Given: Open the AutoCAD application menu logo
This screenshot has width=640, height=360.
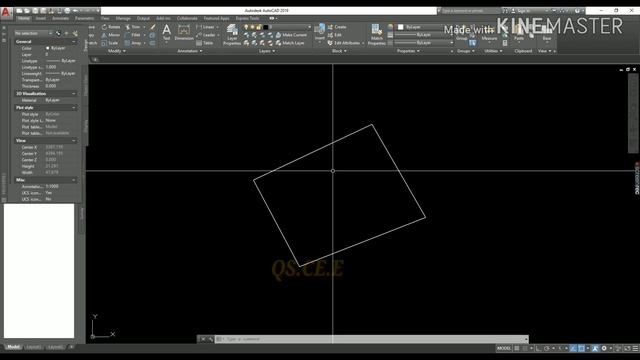Looking at the screenshot, I should point(6,13).
